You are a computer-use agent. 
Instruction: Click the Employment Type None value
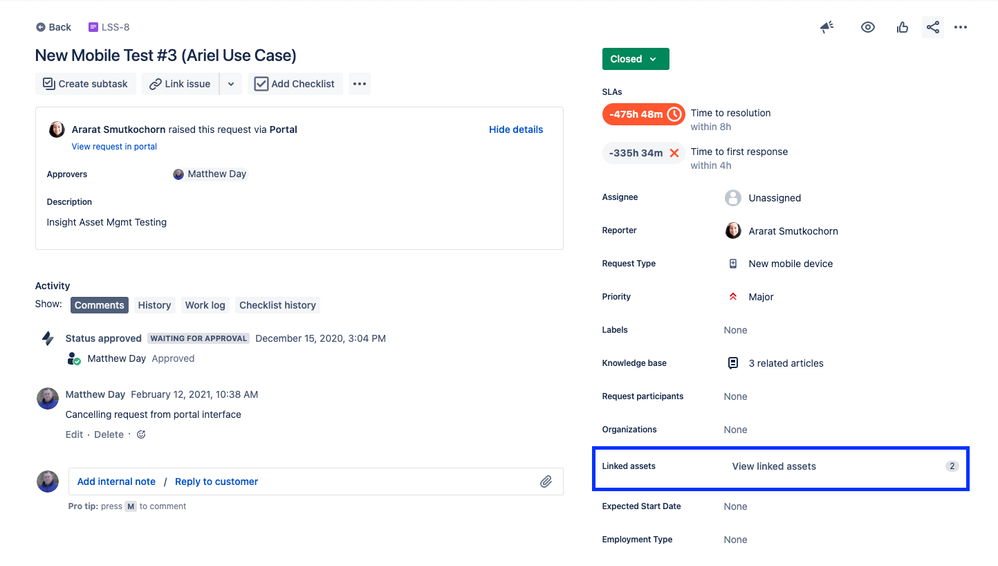pyautogui.click(x=735, y=539)
